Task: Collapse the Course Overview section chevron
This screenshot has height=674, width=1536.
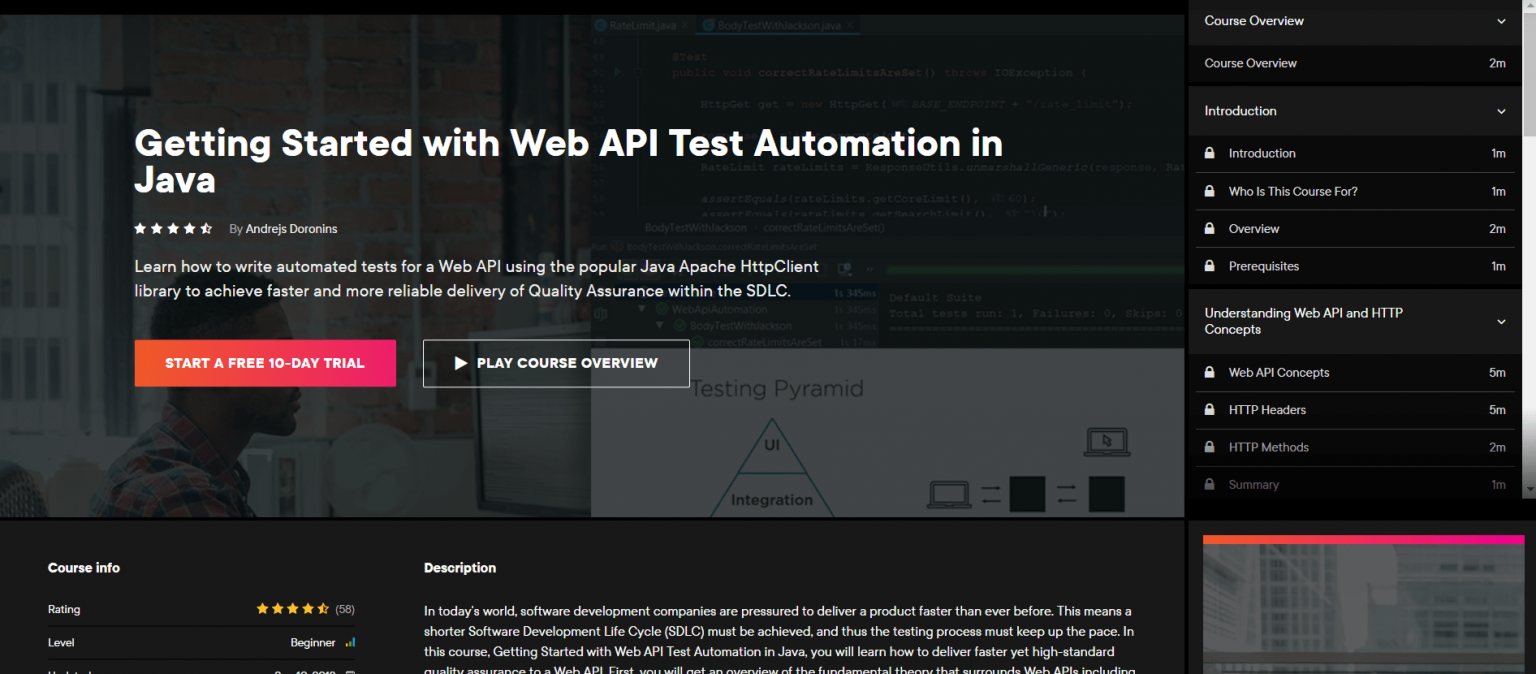Action: (1501, 21)
